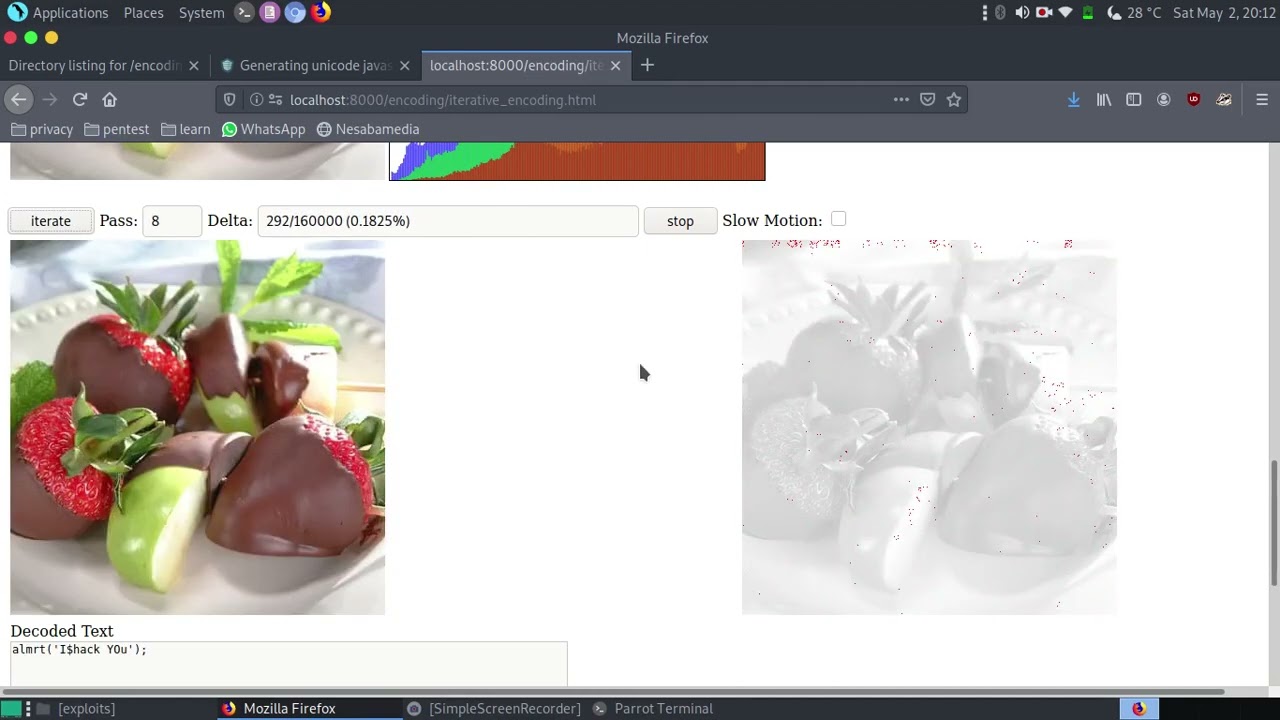The width and height of the screenshot is (1280, 720).
Task: Open the clock showing Sat May 2
Action: (1224, 13)
